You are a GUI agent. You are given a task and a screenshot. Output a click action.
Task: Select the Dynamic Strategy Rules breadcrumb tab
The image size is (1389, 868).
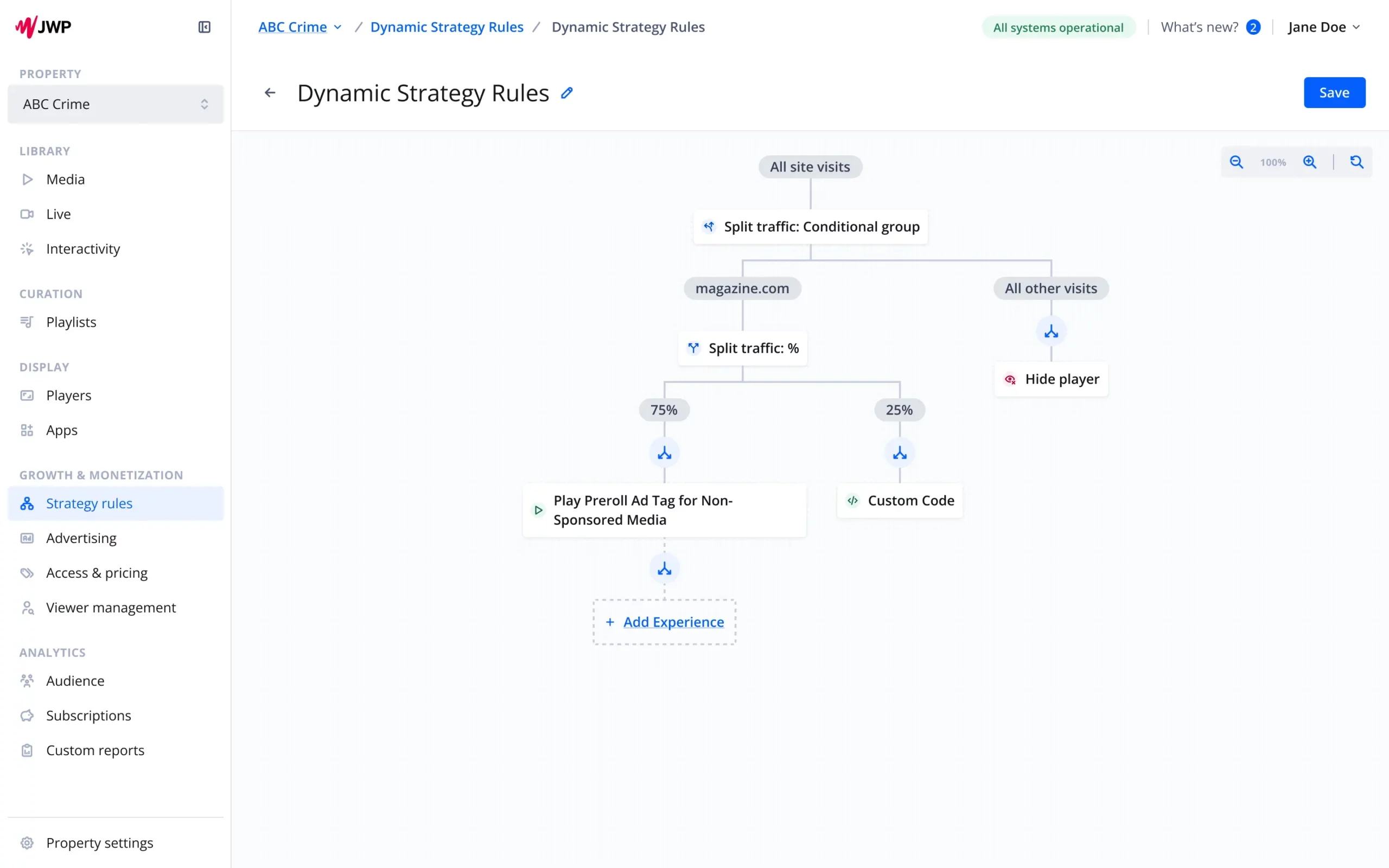pyautogui.click(x=447, y=27)
